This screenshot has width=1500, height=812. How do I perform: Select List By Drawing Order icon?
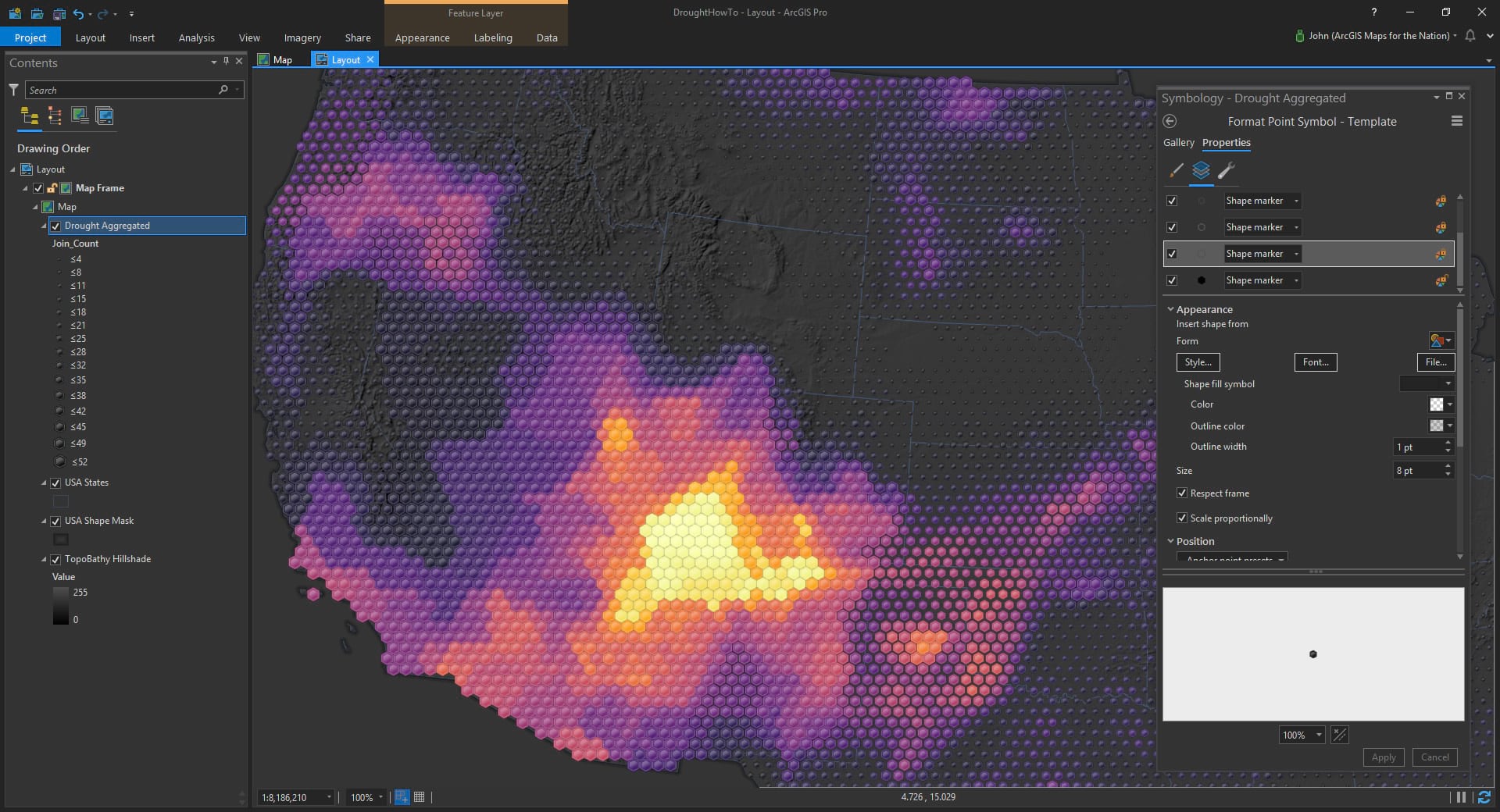click(30, 116)
